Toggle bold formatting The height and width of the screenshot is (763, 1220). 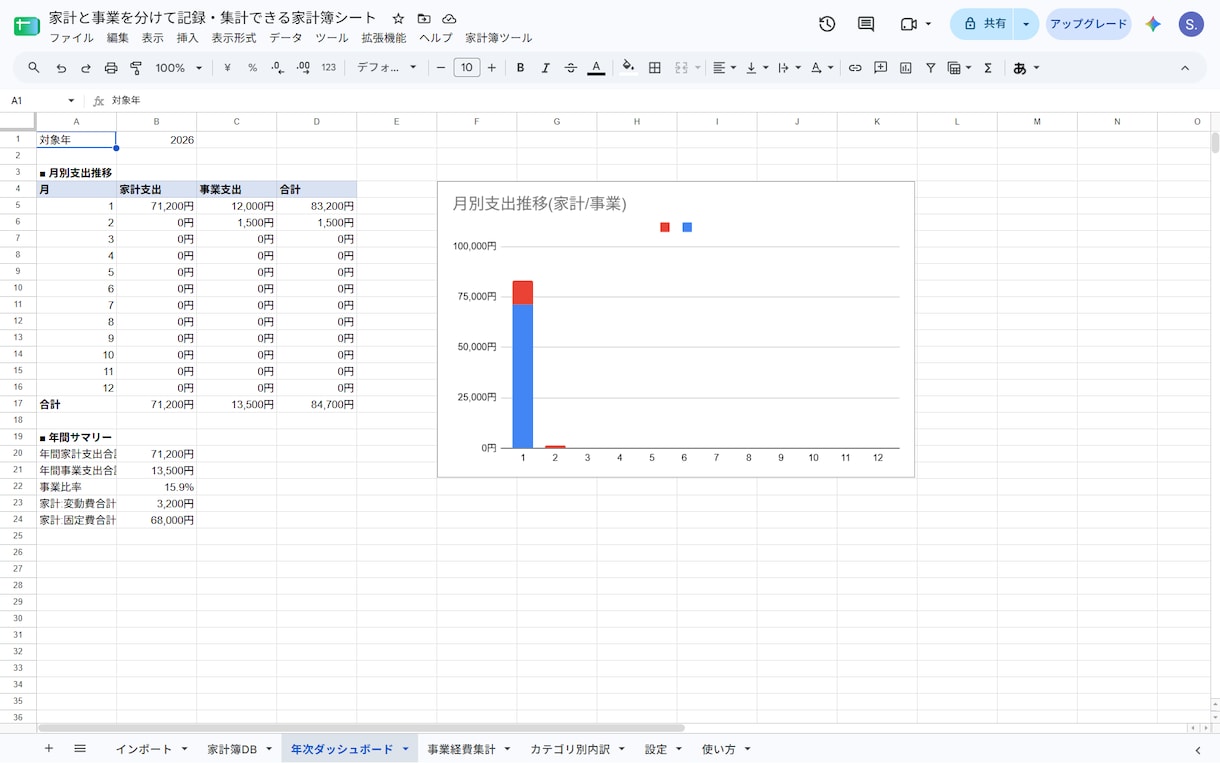click(520, 68)
